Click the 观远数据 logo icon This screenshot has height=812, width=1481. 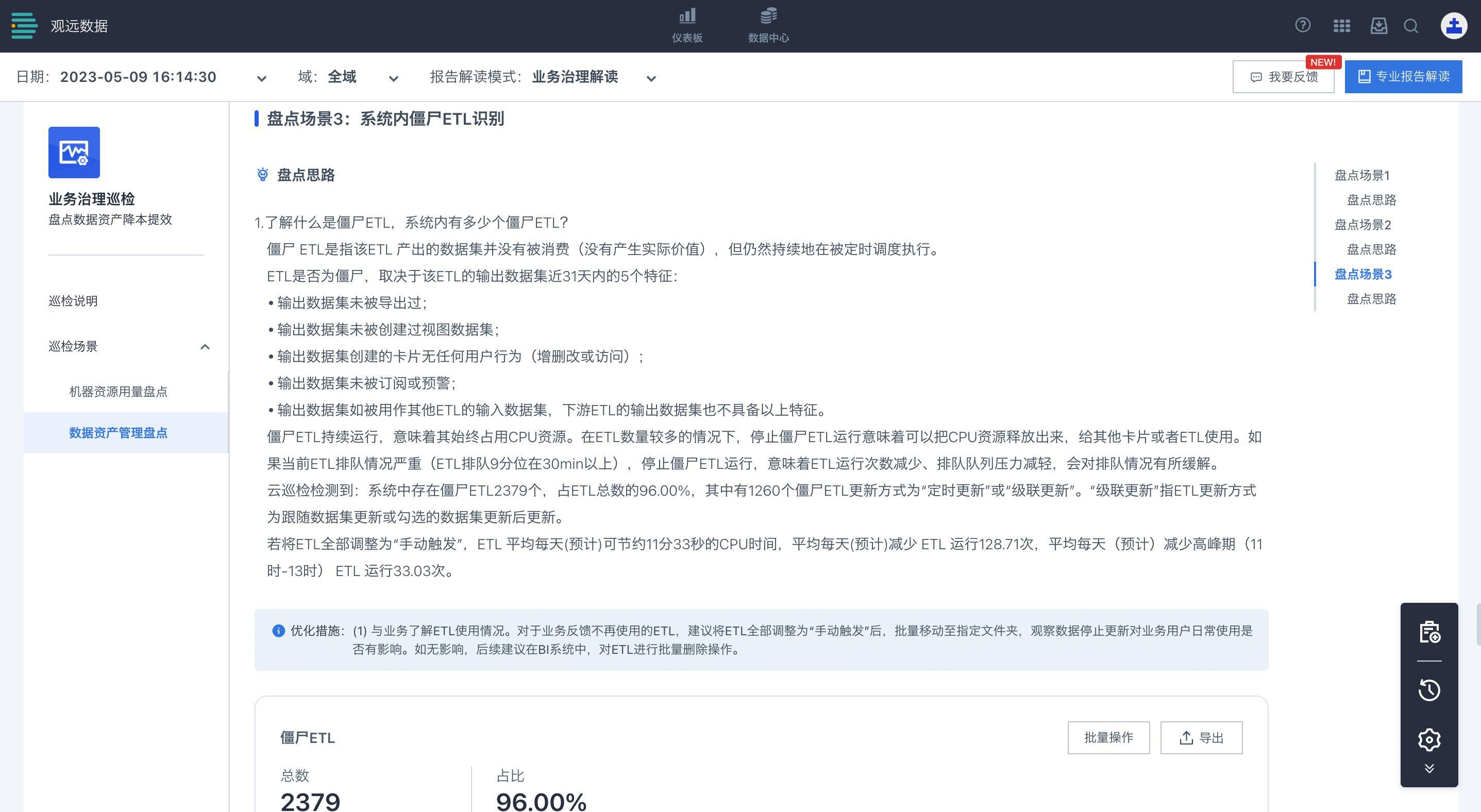(24, 26)
